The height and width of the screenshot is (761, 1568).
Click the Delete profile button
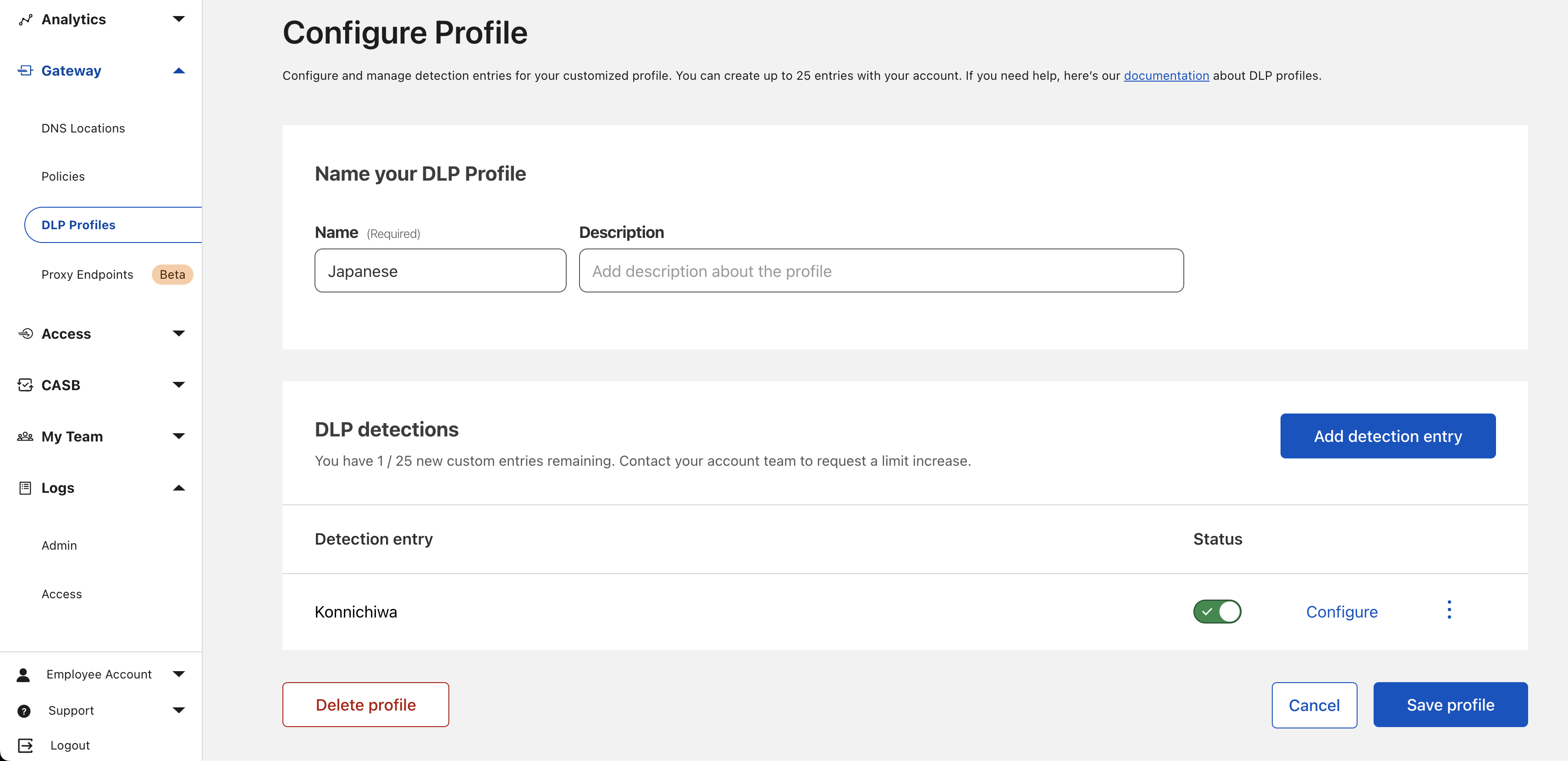[365, 704]
